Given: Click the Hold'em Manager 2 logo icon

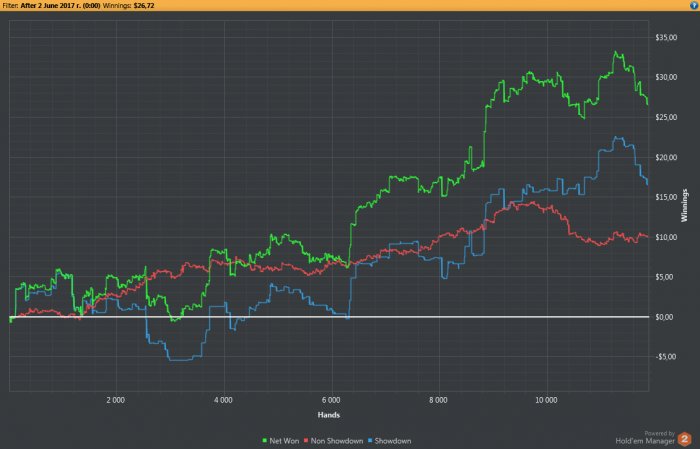Looking at the screenshot, I should click(x=684, y=439).
